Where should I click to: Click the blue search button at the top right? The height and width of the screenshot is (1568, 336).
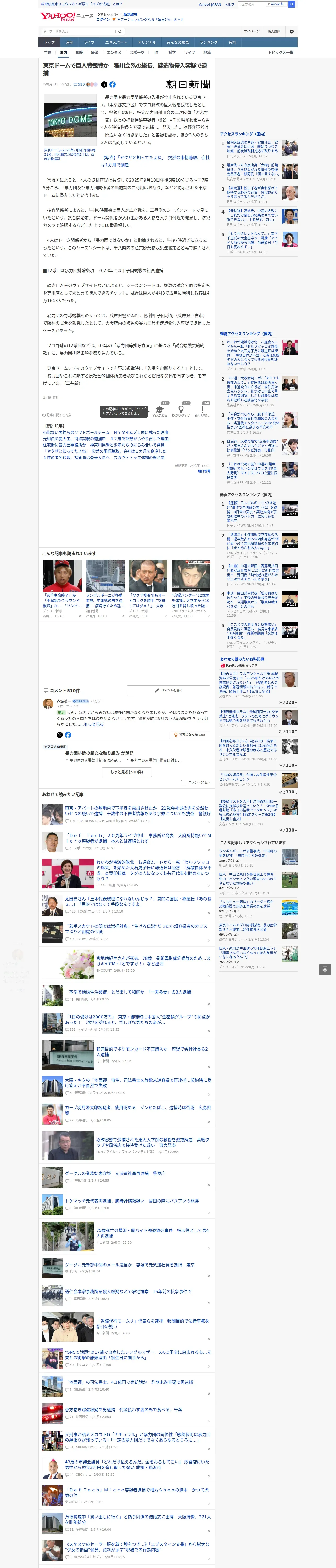coord(292,4)
